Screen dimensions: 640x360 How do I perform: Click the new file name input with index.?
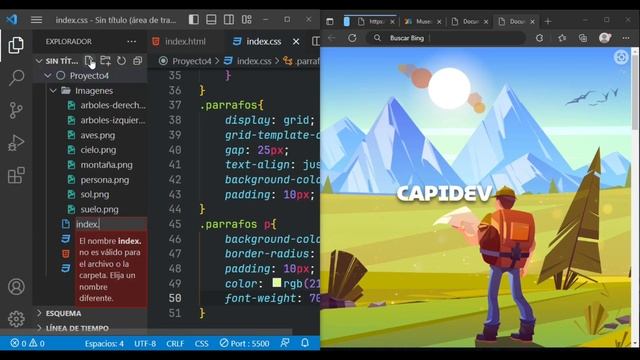coord(111,224)
